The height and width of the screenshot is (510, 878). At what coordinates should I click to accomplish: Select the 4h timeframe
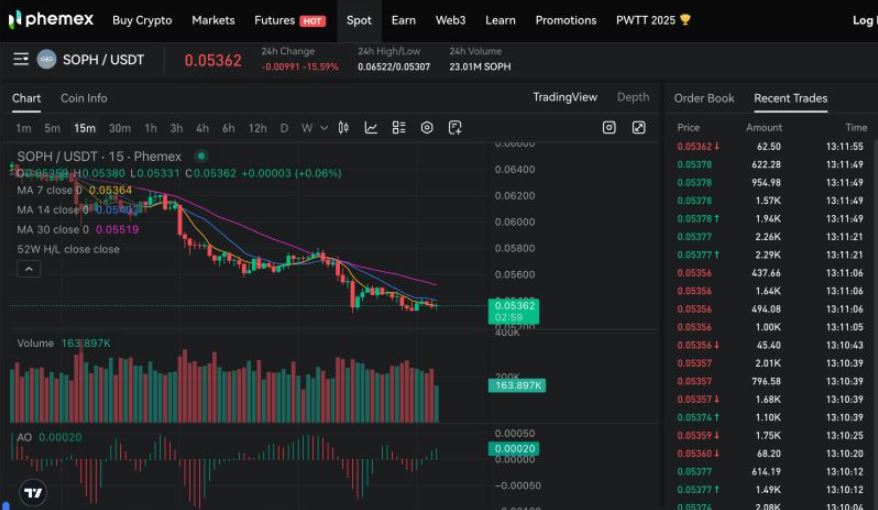[202, 128]
